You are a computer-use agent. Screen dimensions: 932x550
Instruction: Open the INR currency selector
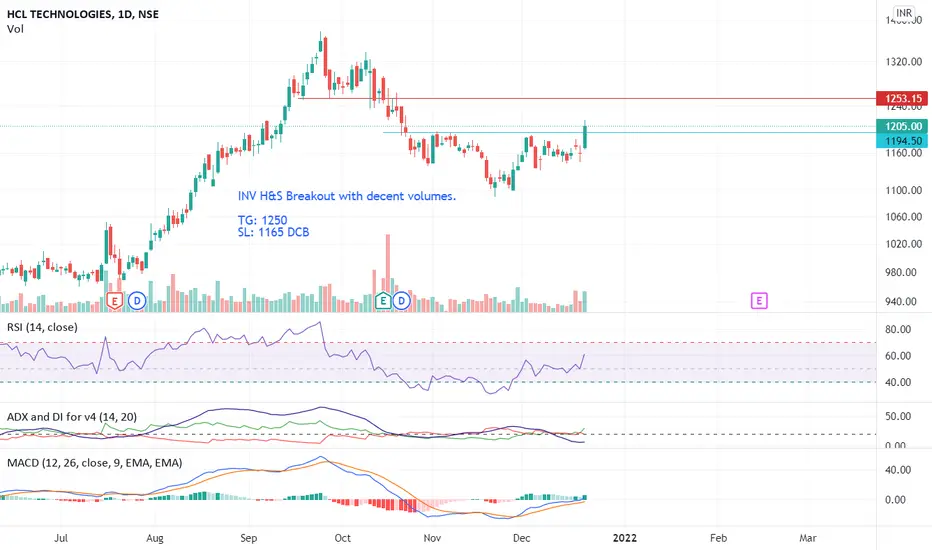coord(904,13)
